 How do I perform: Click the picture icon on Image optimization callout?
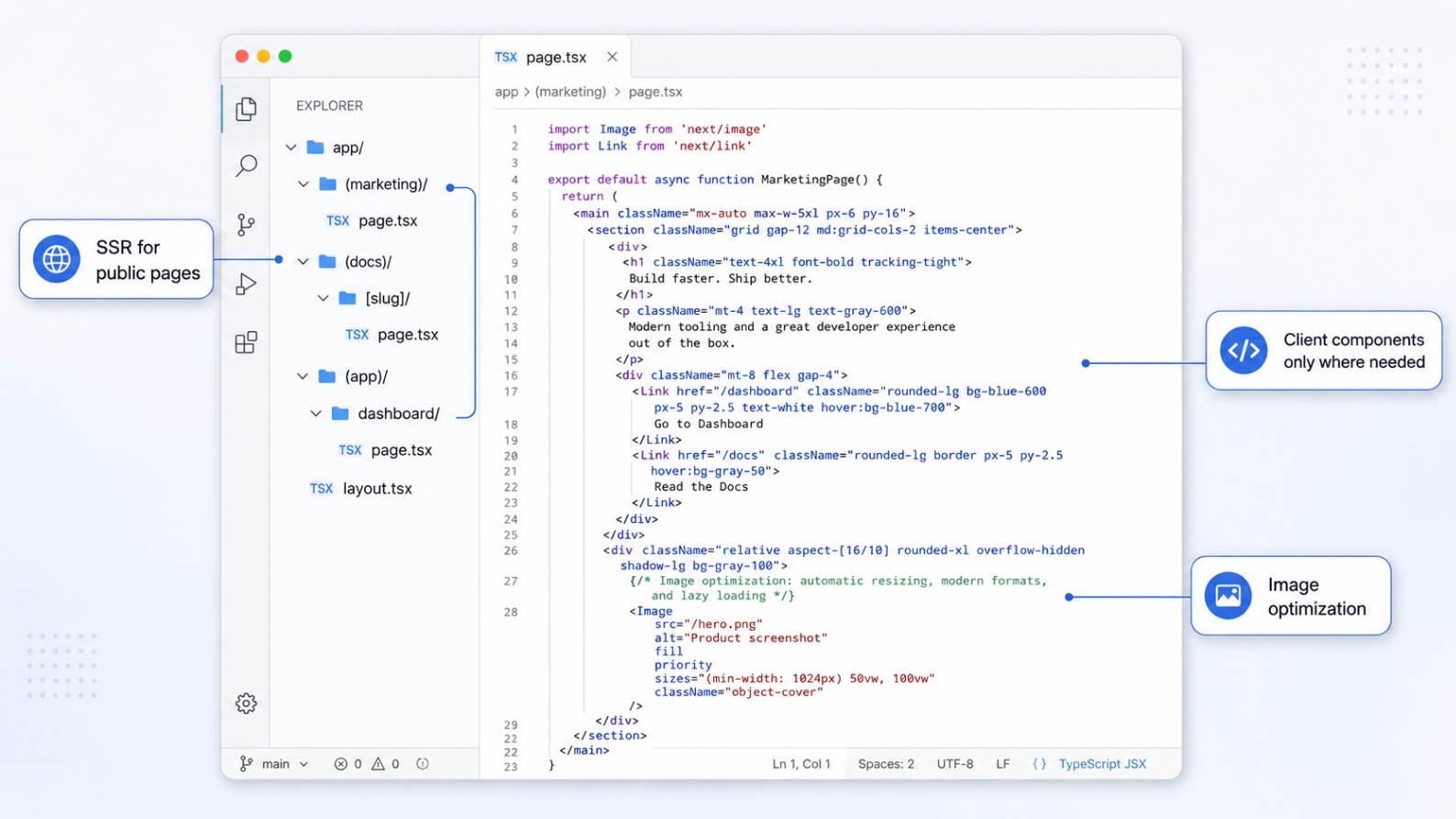(1228, 596)
